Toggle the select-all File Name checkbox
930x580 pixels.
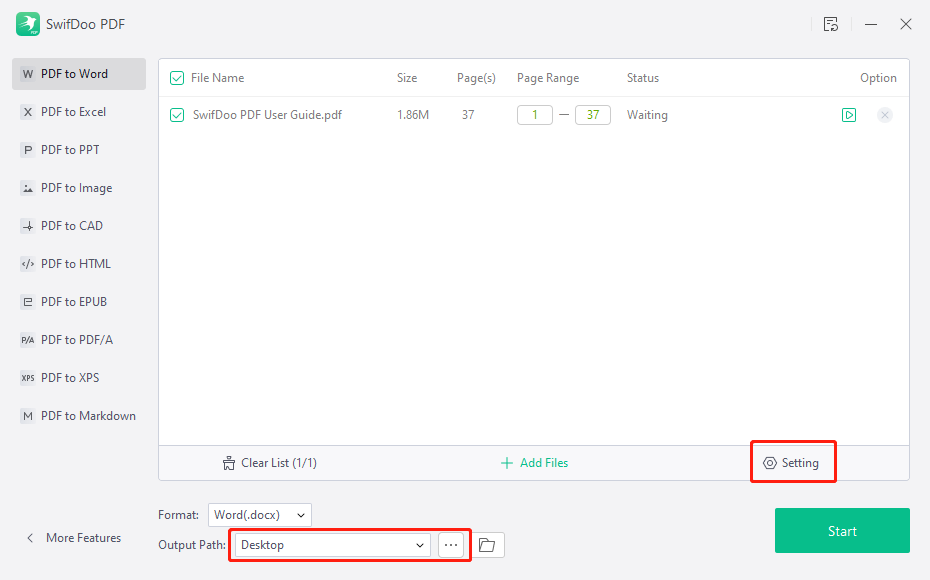177,78
